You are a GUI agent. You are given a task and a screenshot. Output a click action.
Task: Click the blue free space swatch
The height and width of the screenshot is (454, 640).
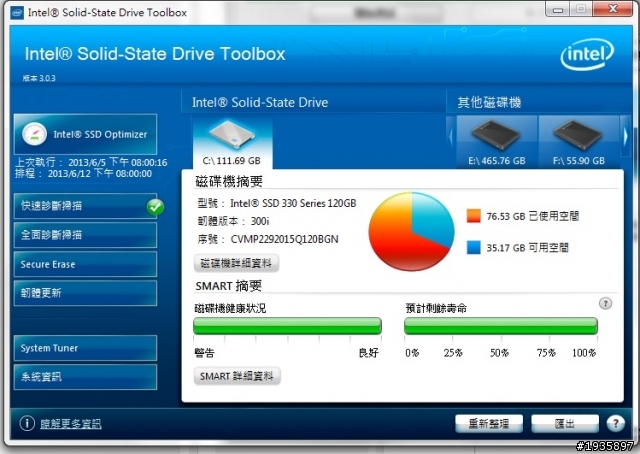(x=473, y=247)
